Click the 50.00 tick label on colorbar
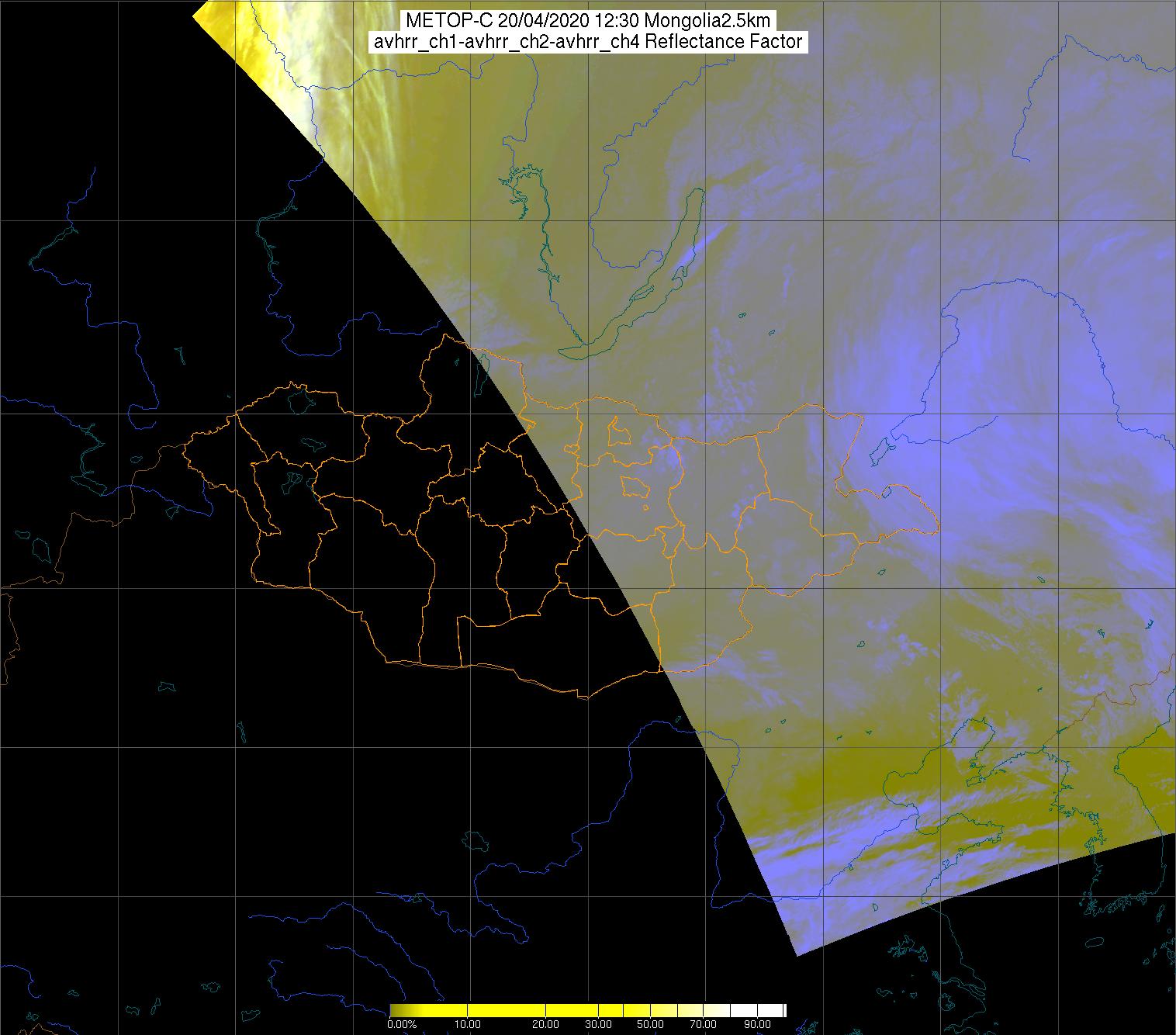Viewport: 1176px width, 1035px height. 650,1025
